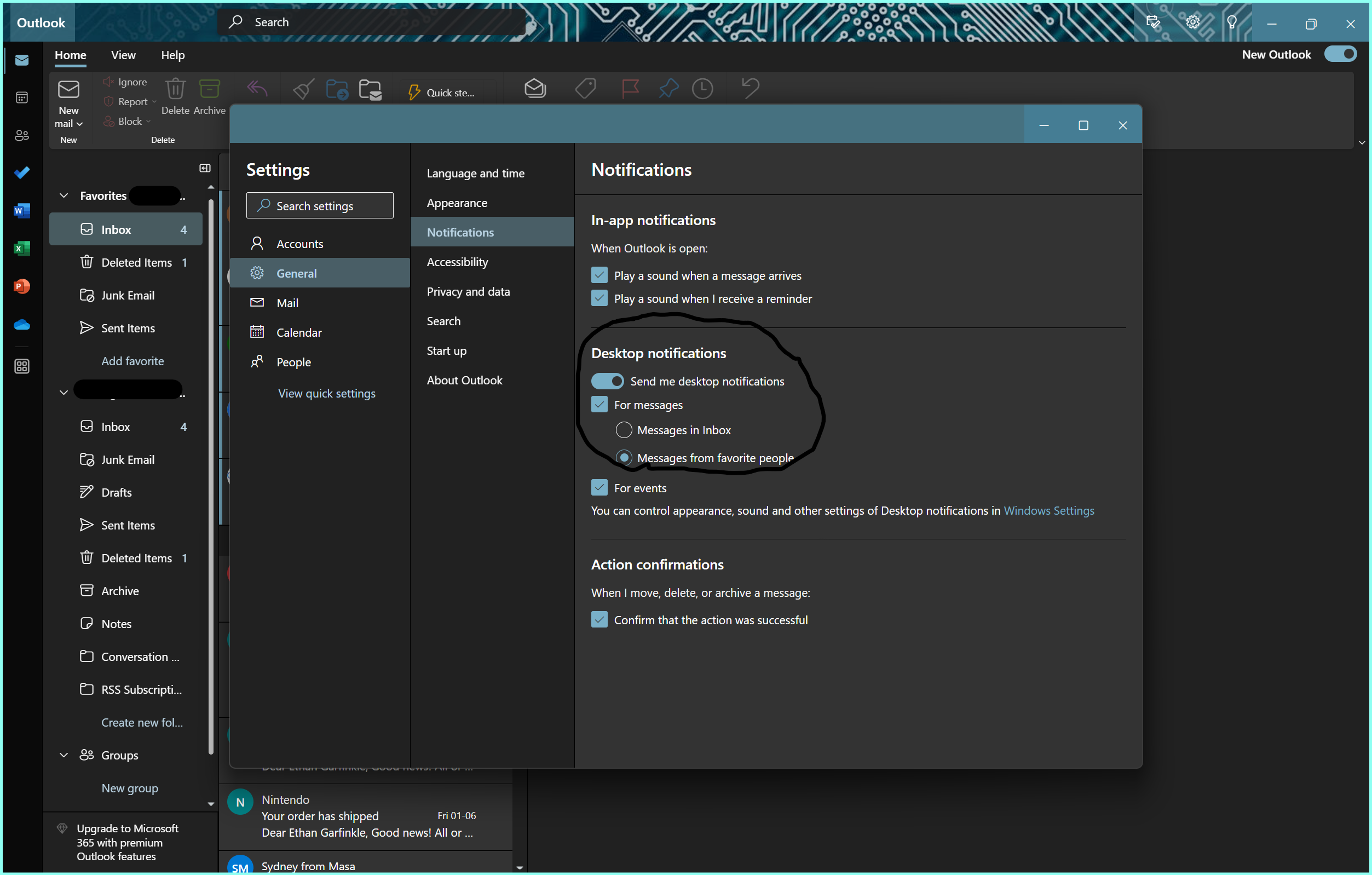
Task: Open the Excel app in sidebar
Action: 22,249
